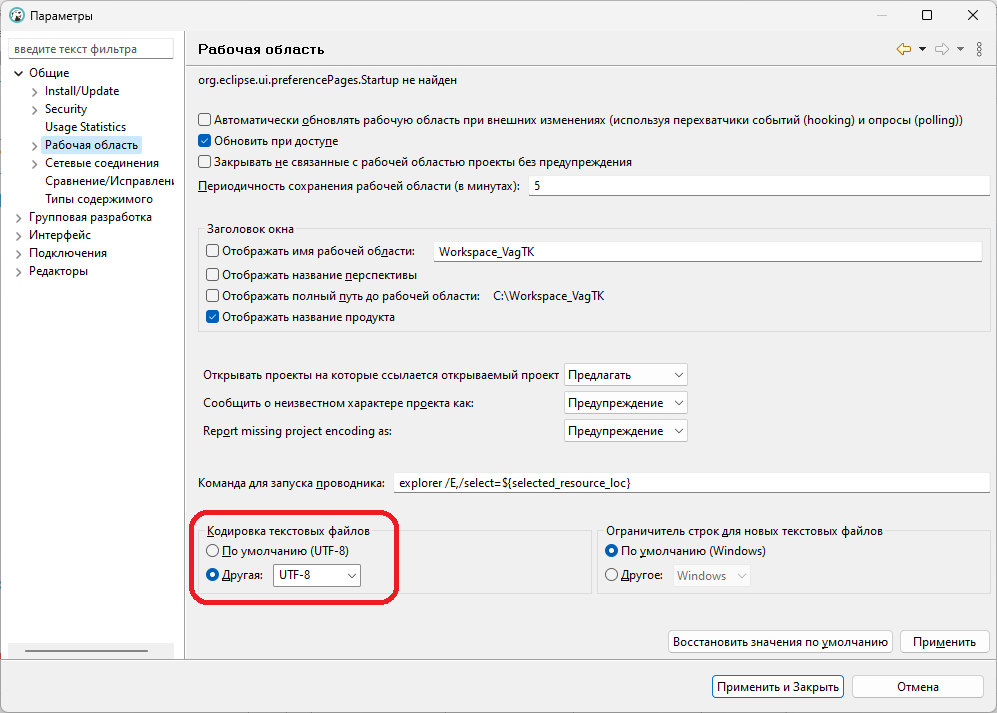Open the forward history dropdown arrow
Viewport: 997px width, 713px height.
pyautogui.click(x=960, y=49)
